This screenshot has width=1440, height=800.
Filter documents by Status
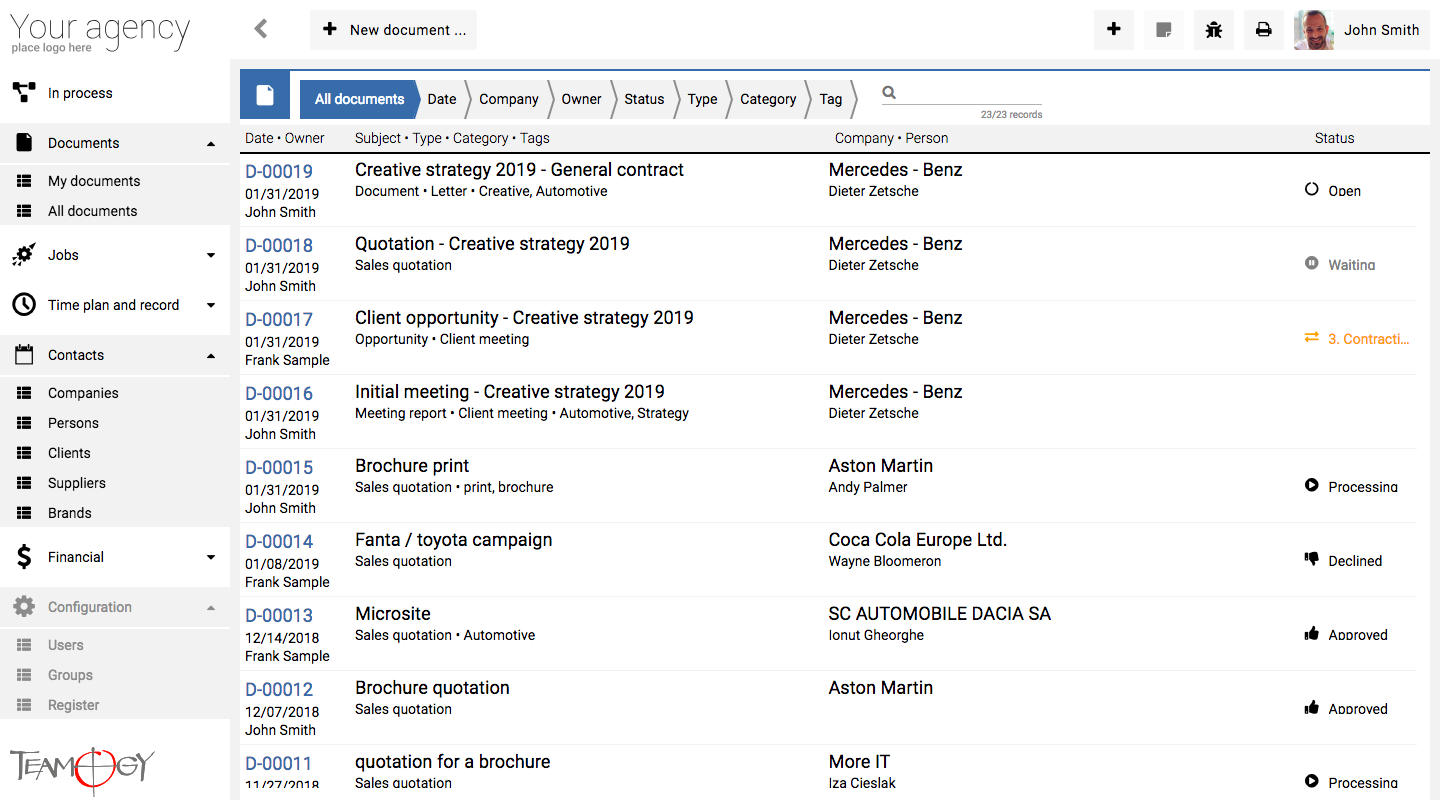tap(644, 99)
